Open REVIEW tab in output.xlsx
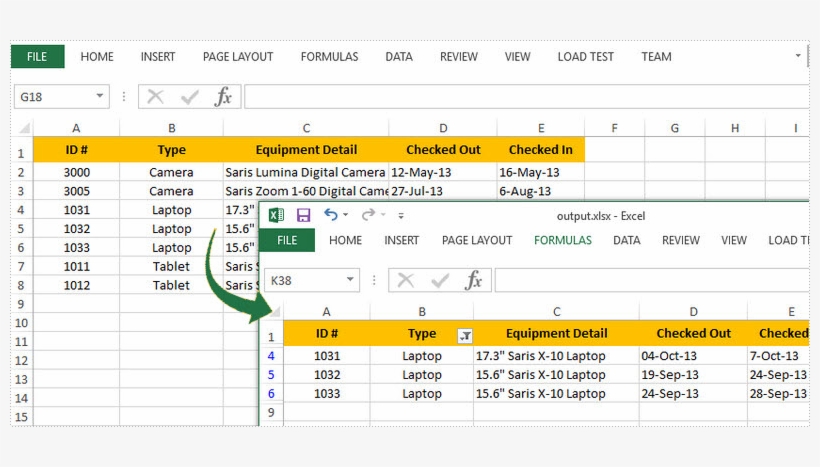Image resolution: width=820 pixels, height=467 pixels. 681,240
